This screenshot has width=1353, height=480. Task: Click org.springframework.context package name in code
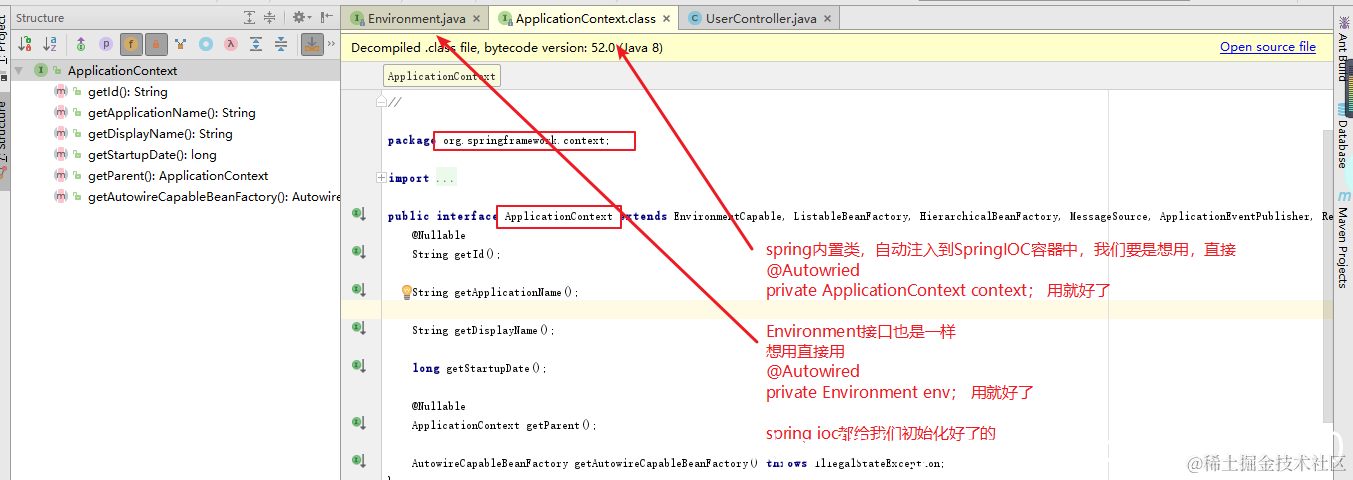pyautogui.click(x=525, y=141)
